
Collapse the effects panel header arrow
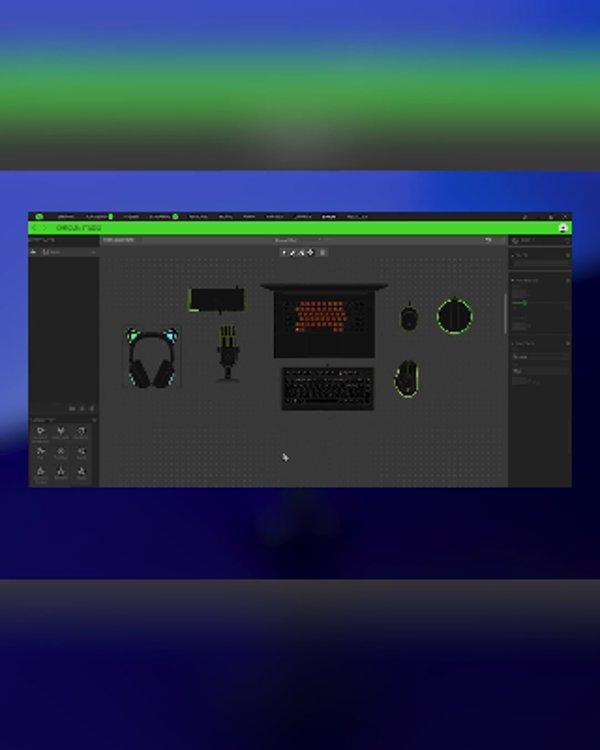(x=94, y=420)
